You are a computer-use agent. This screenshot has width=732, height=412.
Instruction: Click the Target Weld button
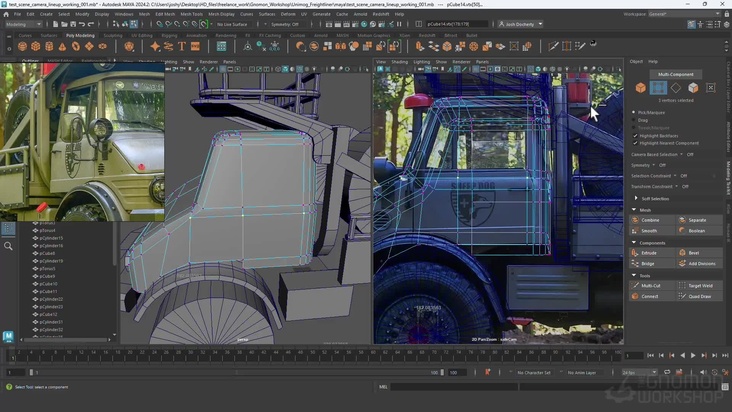coord(699,285)
